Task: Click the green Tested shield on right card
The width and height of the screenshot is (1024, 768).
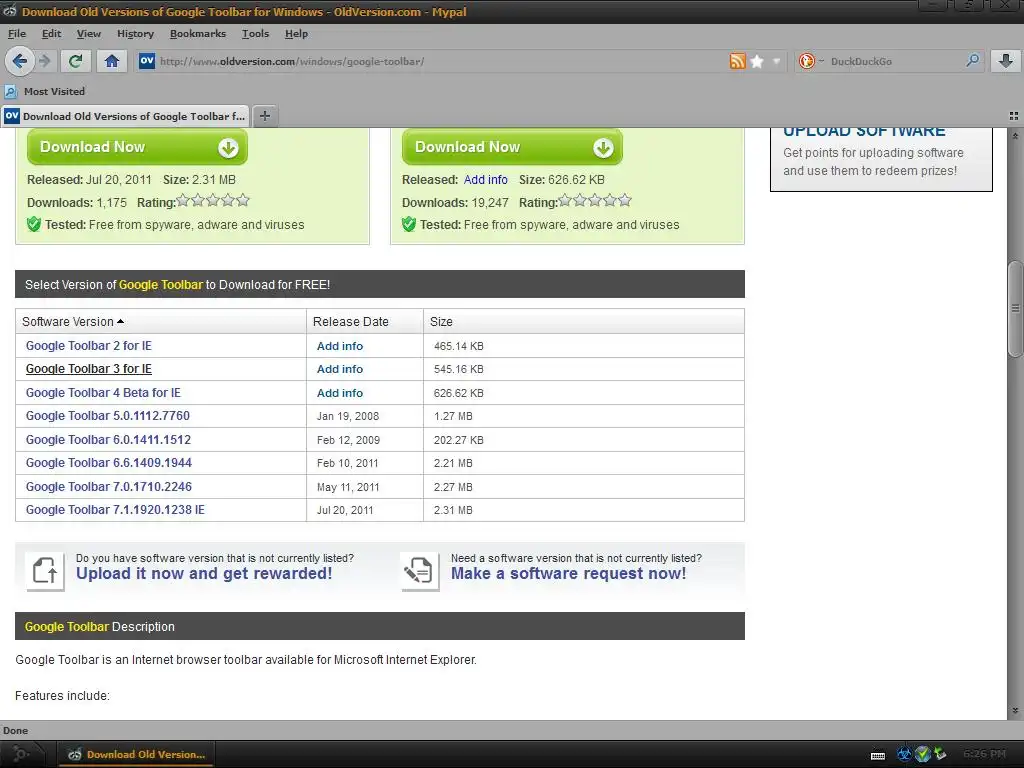Action: click(409, 225)
